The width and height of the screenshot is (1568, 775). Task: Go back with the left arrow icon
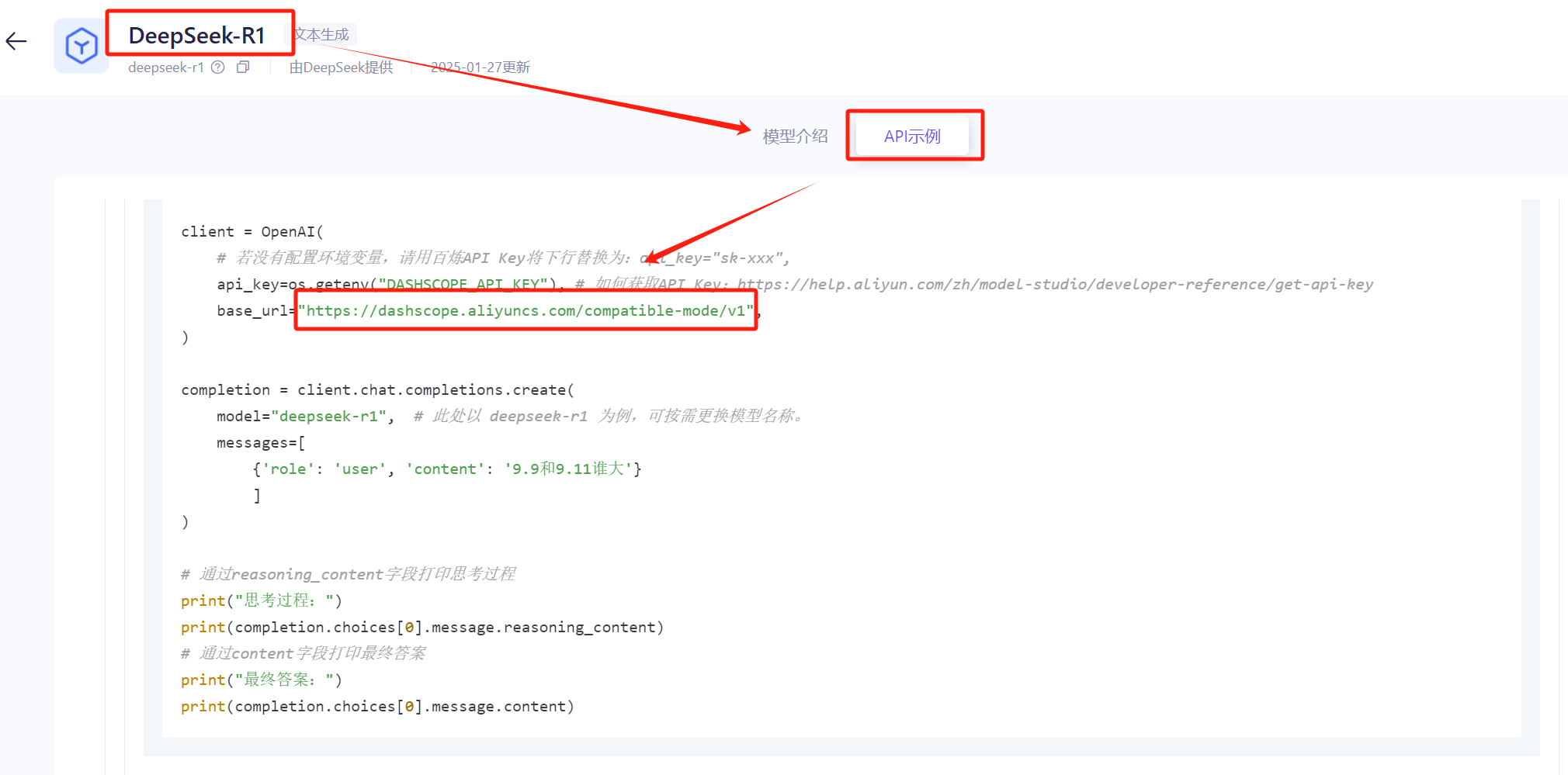point(16,42)
